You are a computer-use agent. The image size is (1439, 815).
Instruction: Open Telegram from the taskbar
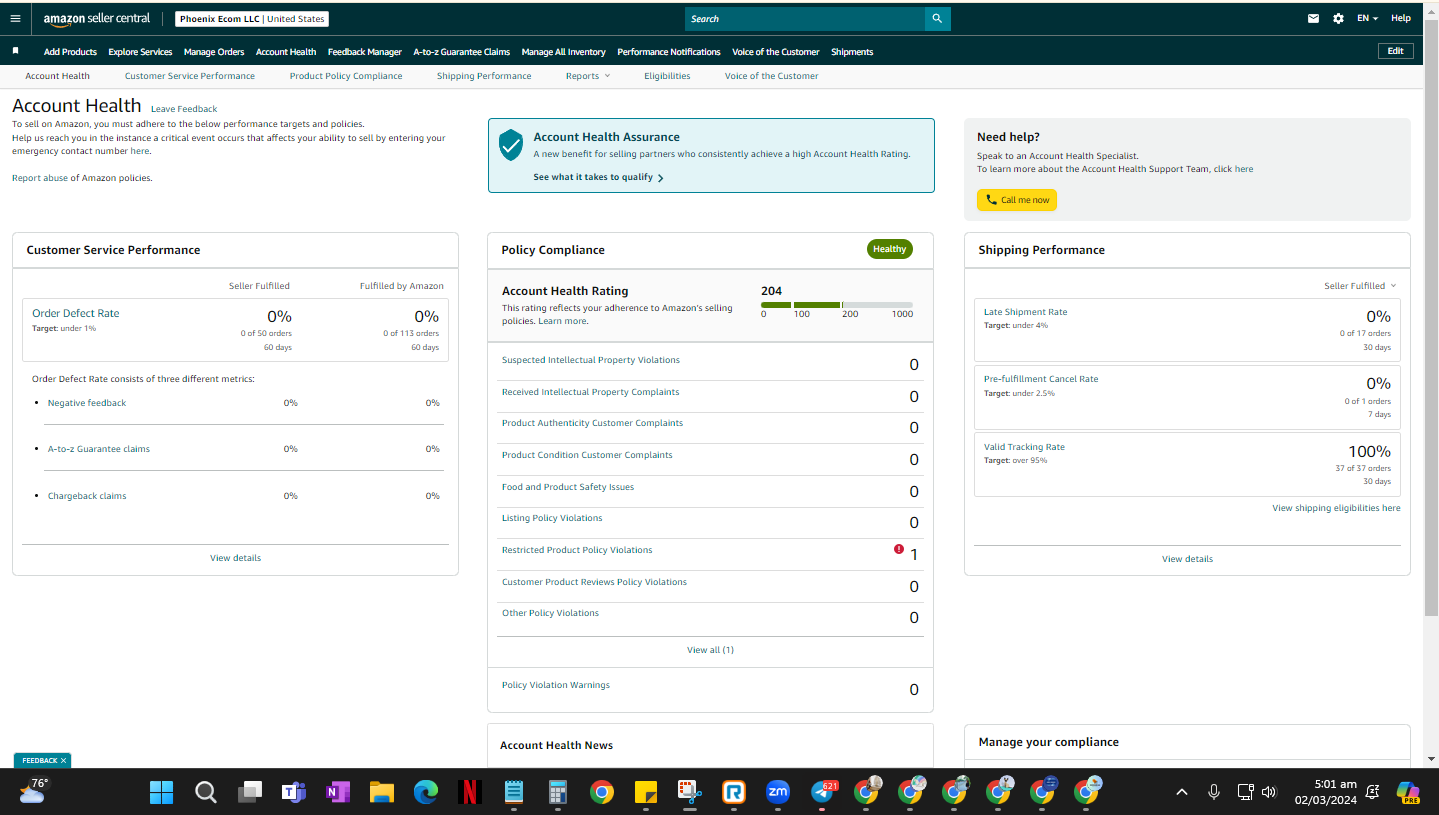point(823,793)
